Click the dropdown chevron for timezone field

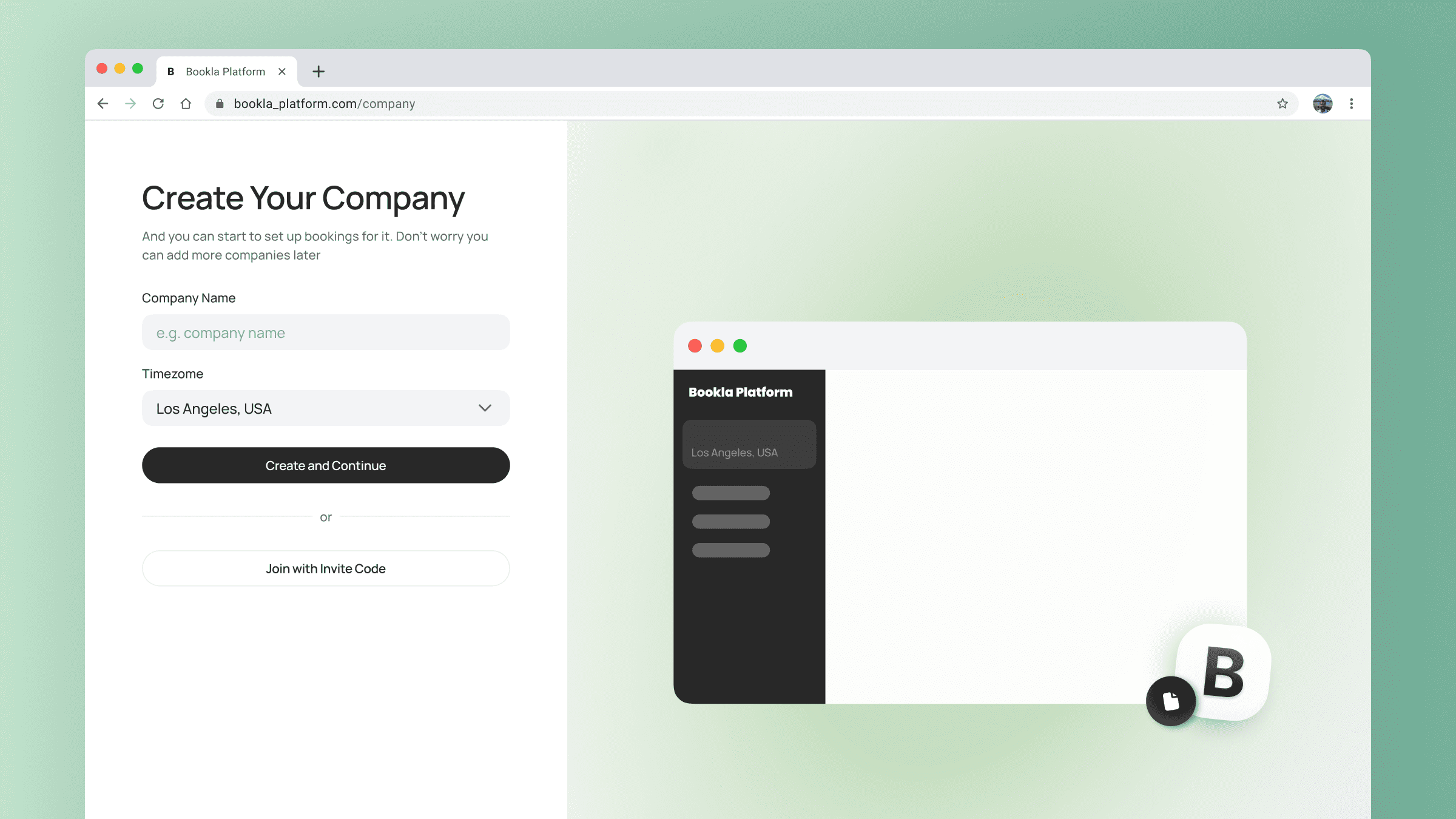click(484, 408)
